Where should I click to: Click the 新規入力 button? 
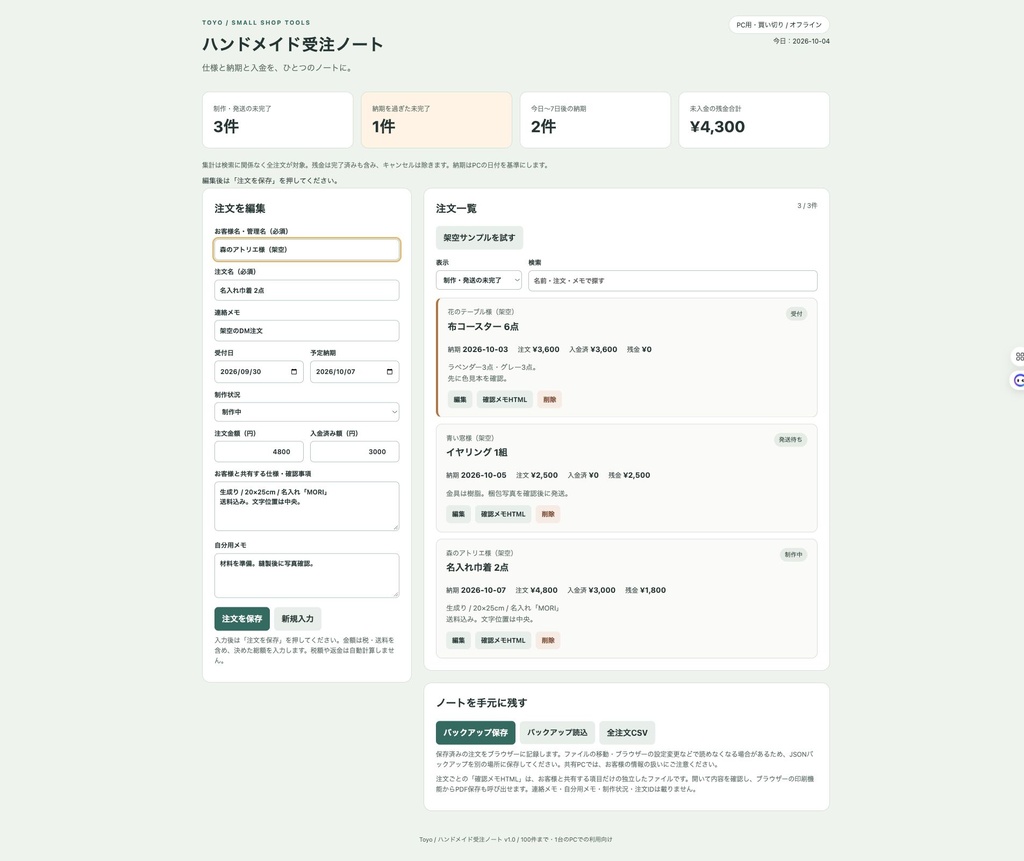tap(297, 619)
